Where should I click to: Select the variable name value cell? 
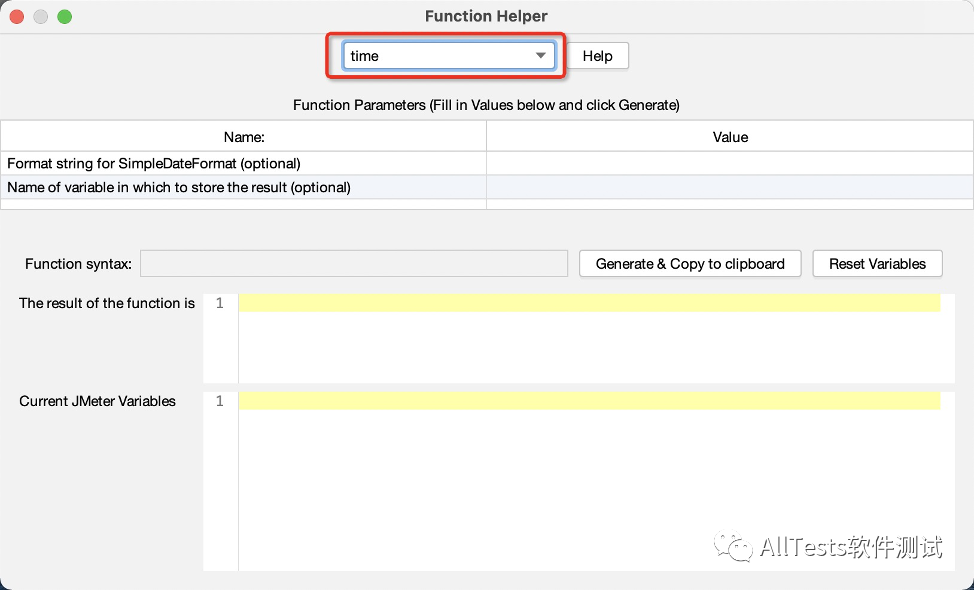click(730, 187)
